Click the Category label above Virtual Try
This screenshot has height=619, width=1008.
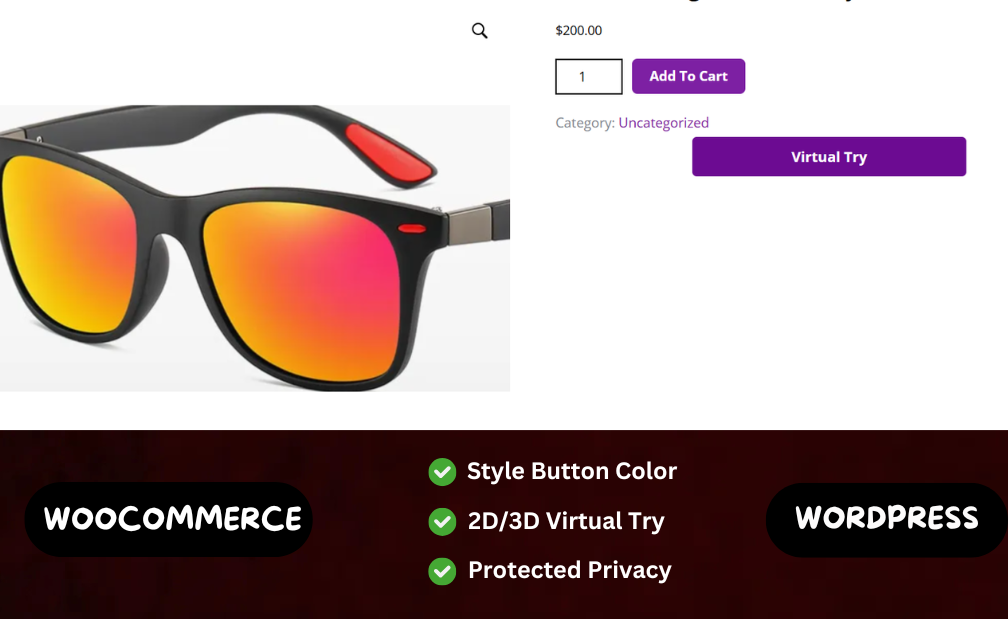coord(585,122)
